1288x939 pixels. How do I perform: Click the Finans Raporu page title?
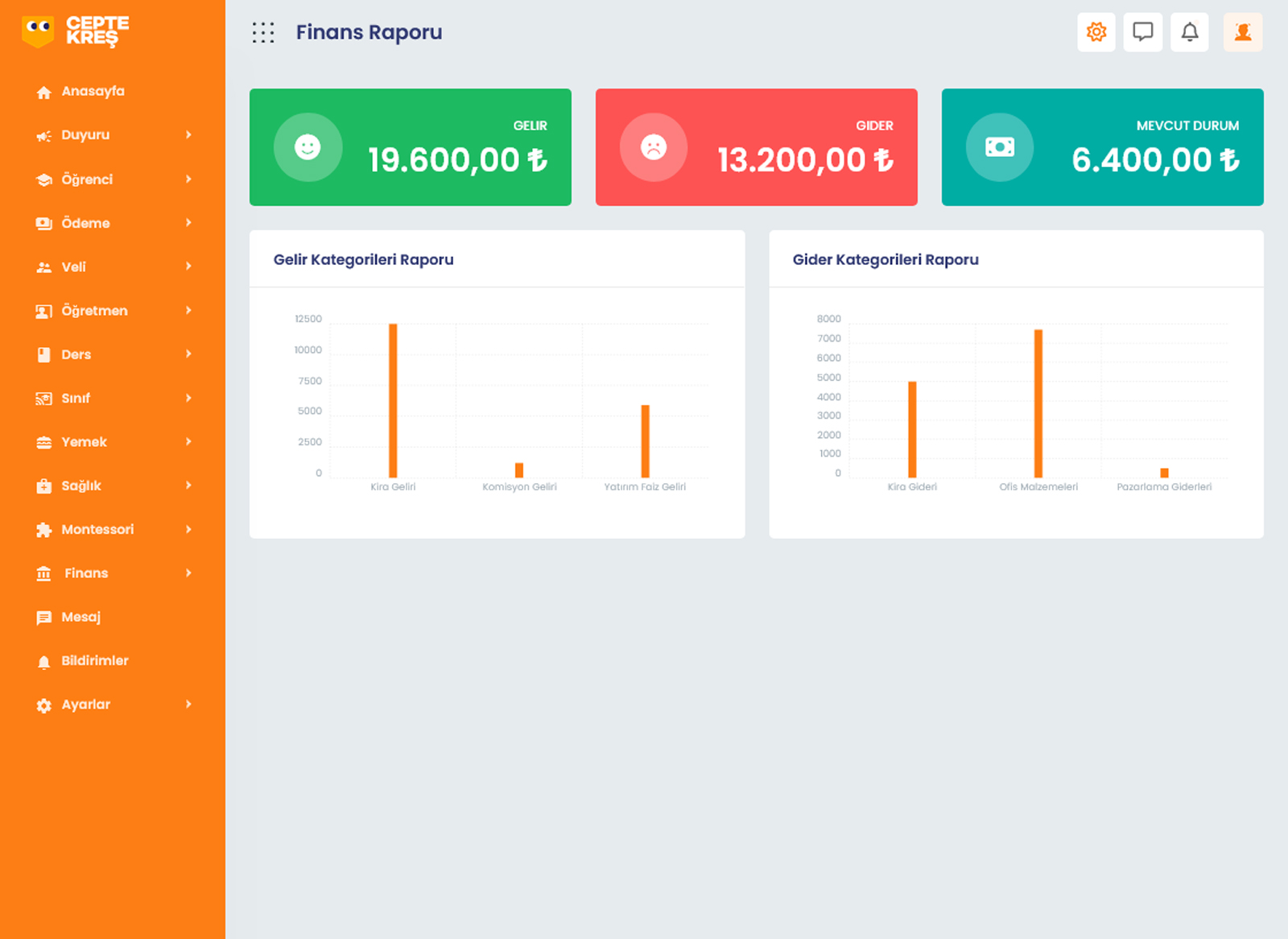(x=369, y=32)
